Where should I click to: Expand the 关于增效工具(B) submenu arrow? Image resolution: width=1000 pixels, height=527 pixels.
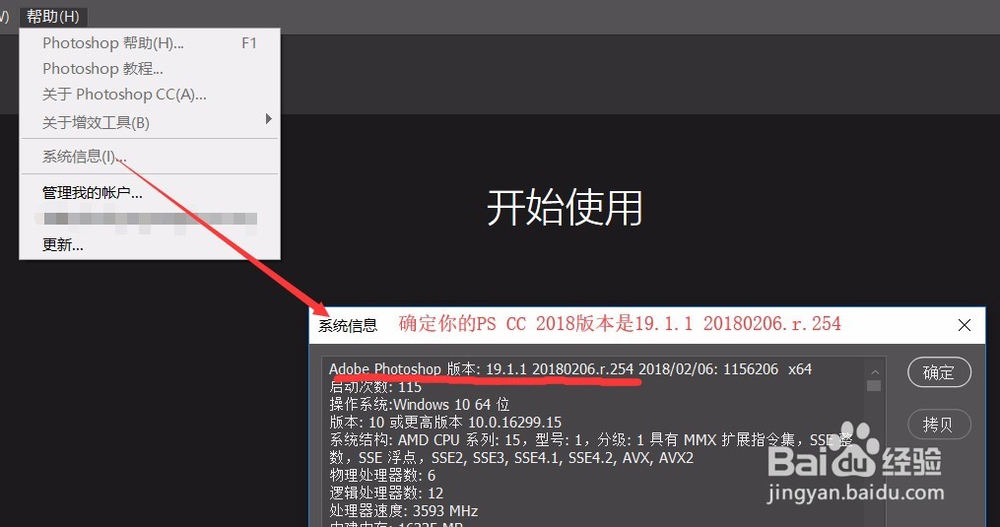(x=268, y=119)
